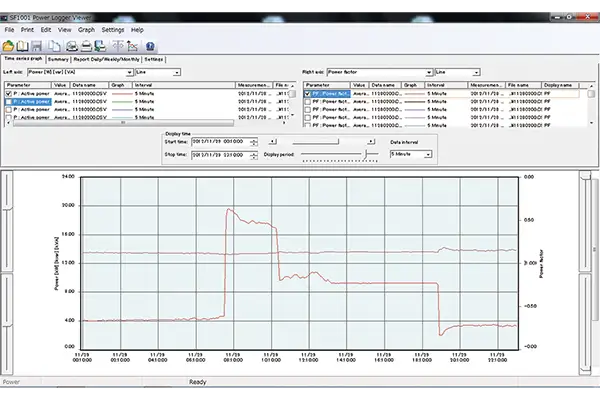Screen dimensions: 600x400
Task: Uncheck the first Power factor row checkbox
Action: (307, 93)
